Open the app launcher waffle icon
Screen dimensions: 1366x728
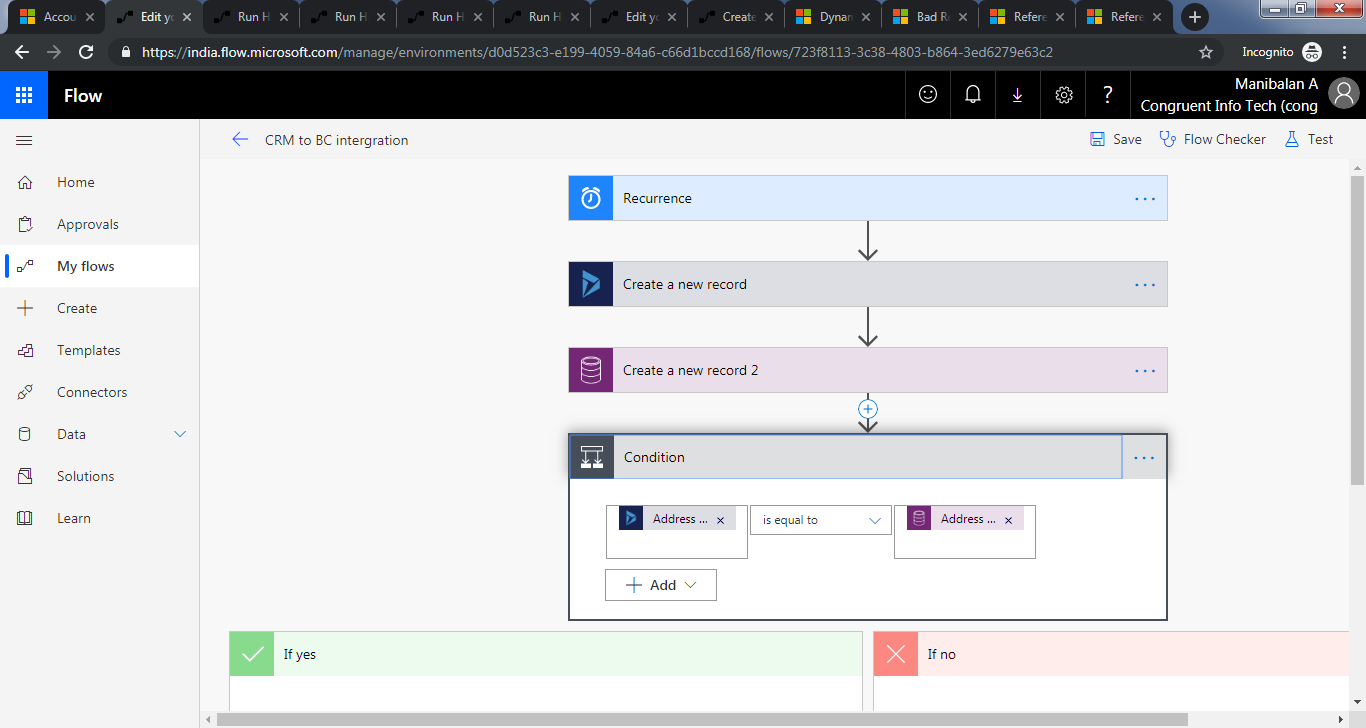(24, 95)
